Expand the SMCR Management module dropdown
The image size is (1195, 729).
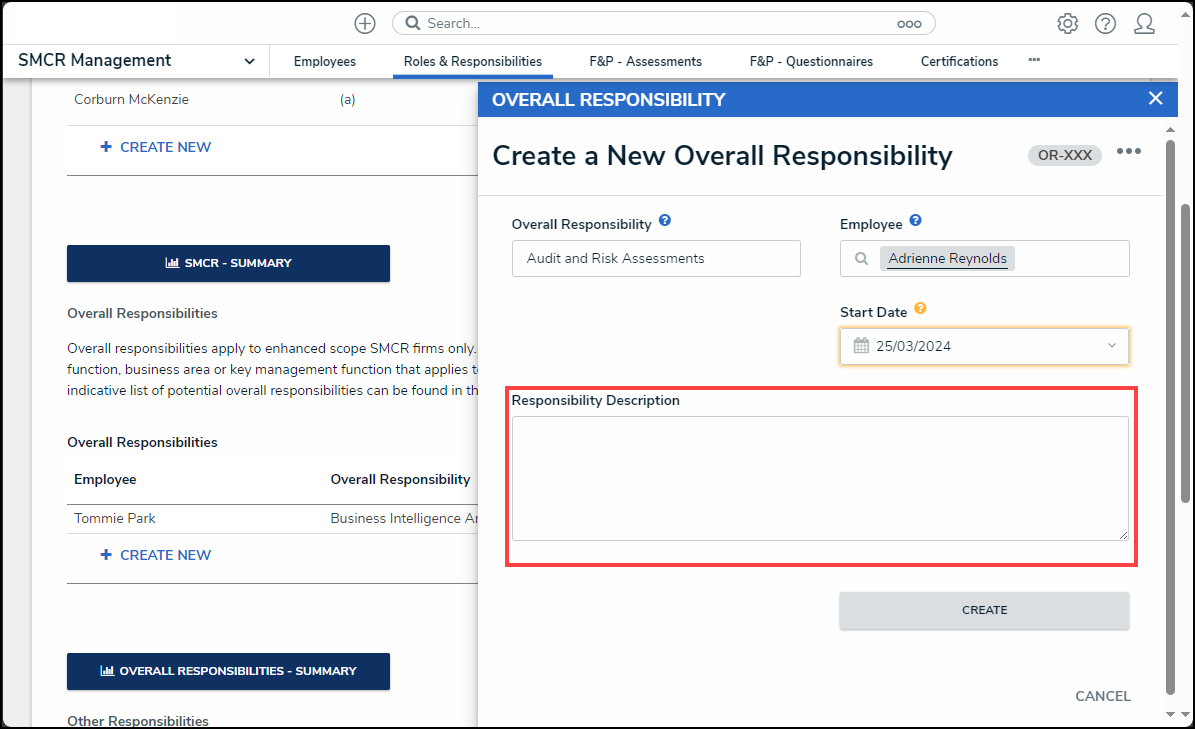tap(249, 60)
